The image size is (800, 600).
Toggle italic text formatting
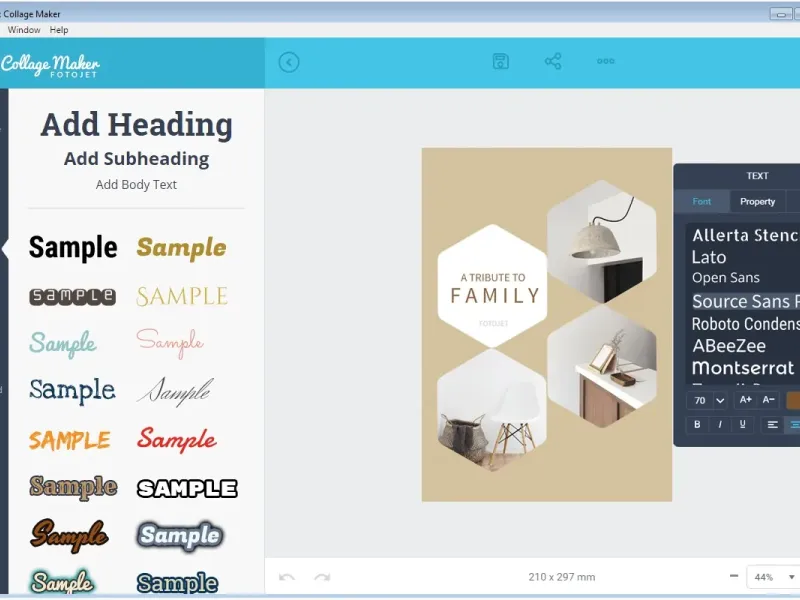click(x=720, y=424)
